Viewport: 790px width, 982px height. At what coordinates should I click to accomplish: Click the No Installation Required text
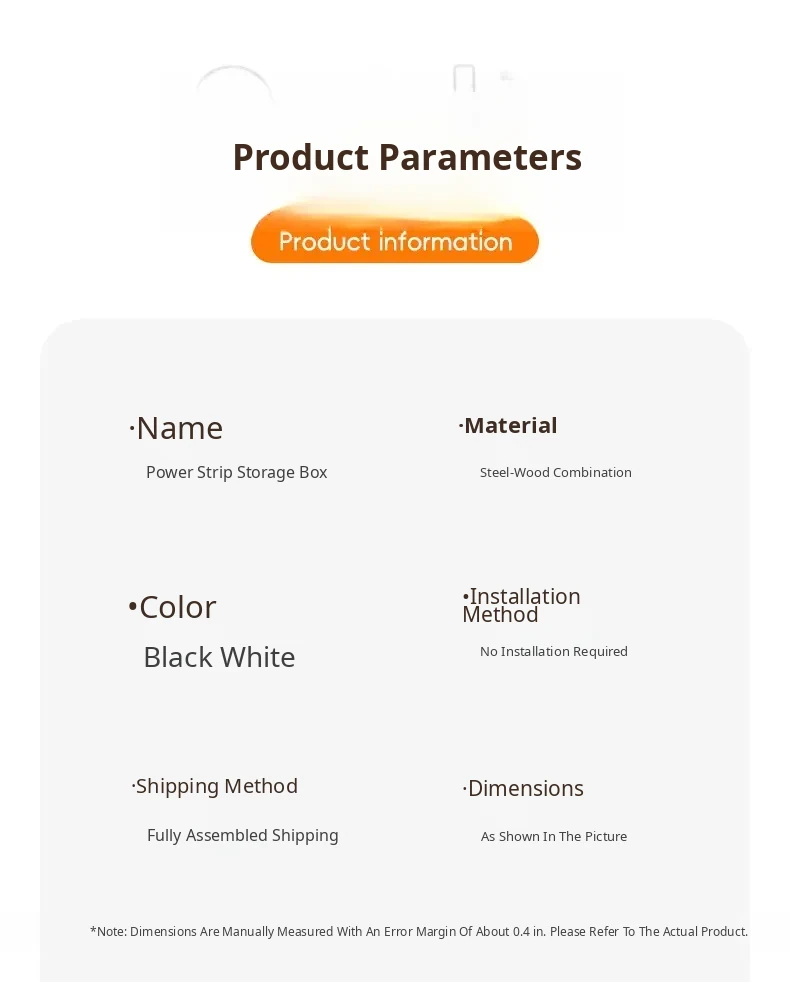(554, 651)
